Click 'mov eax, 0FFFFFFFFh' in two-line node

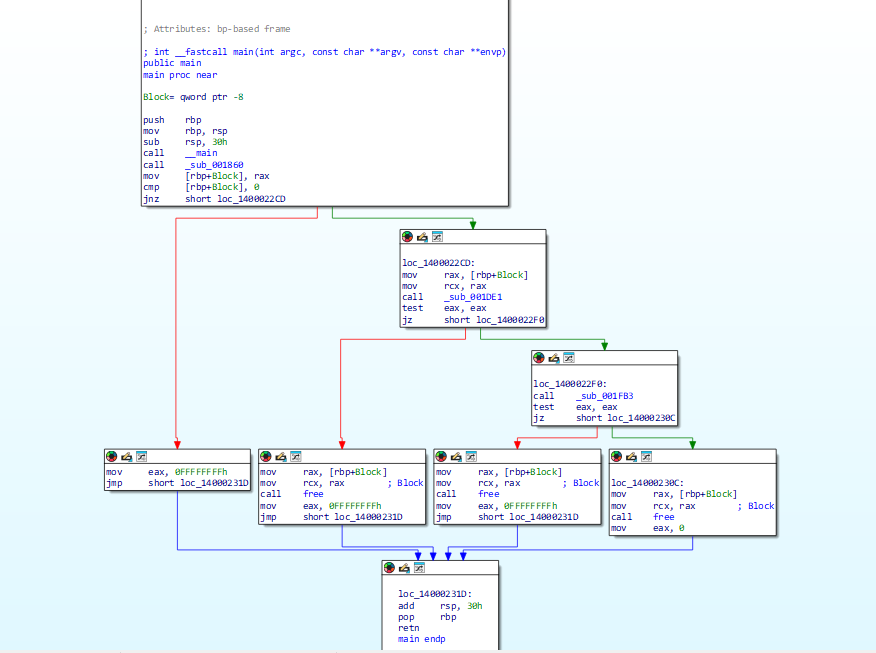(167, 472)
